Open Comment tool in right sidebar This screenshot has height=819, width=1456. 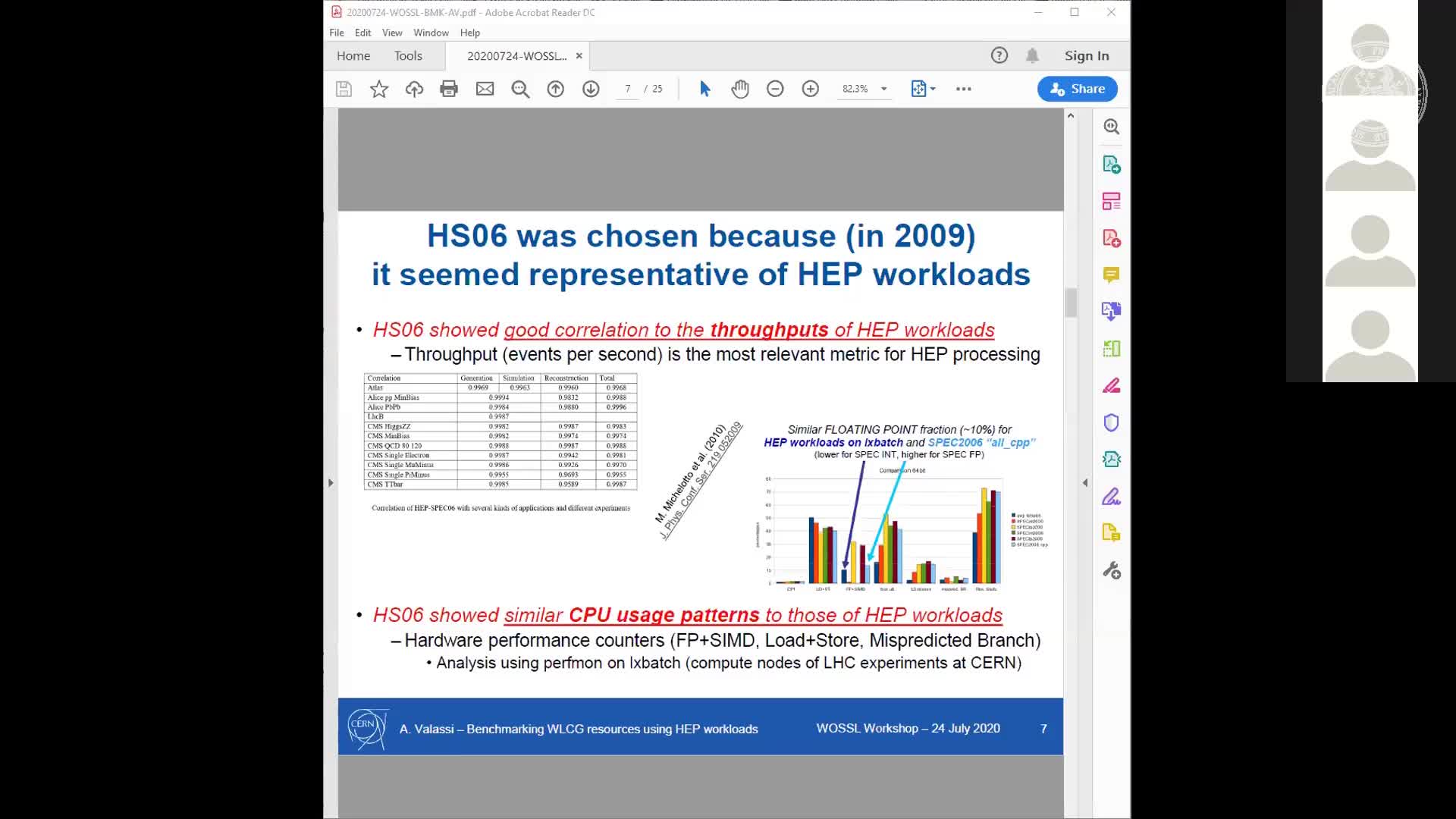(x=1111, y=275)
